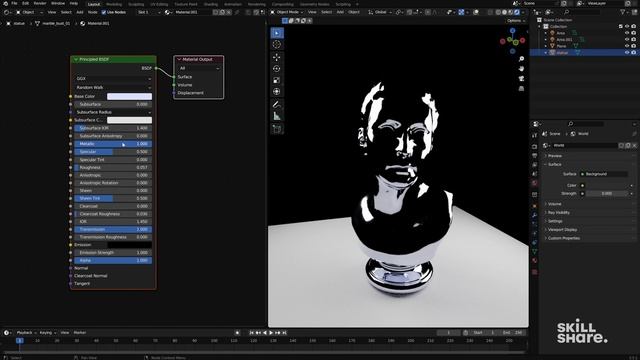Open the Render menu

40,3
